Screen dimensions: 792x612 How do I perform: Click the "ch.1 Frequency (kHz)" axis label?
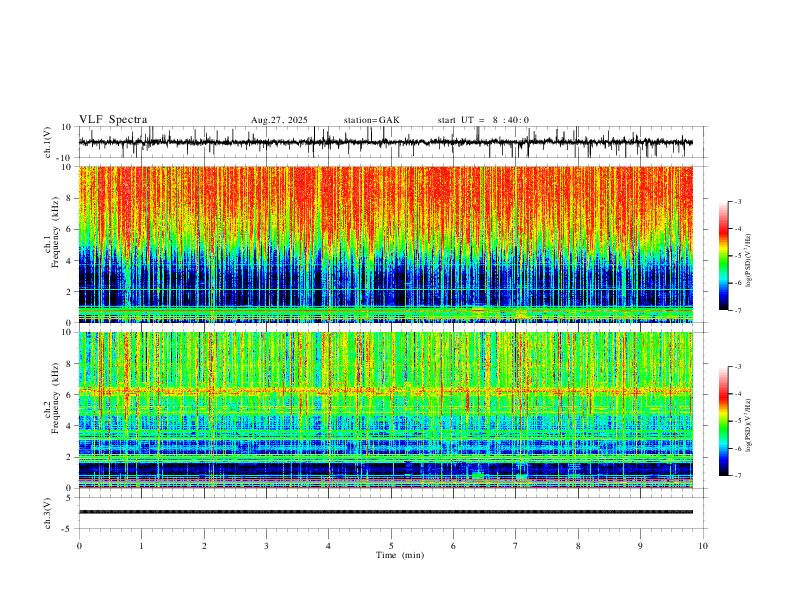(x=52, y=232)
